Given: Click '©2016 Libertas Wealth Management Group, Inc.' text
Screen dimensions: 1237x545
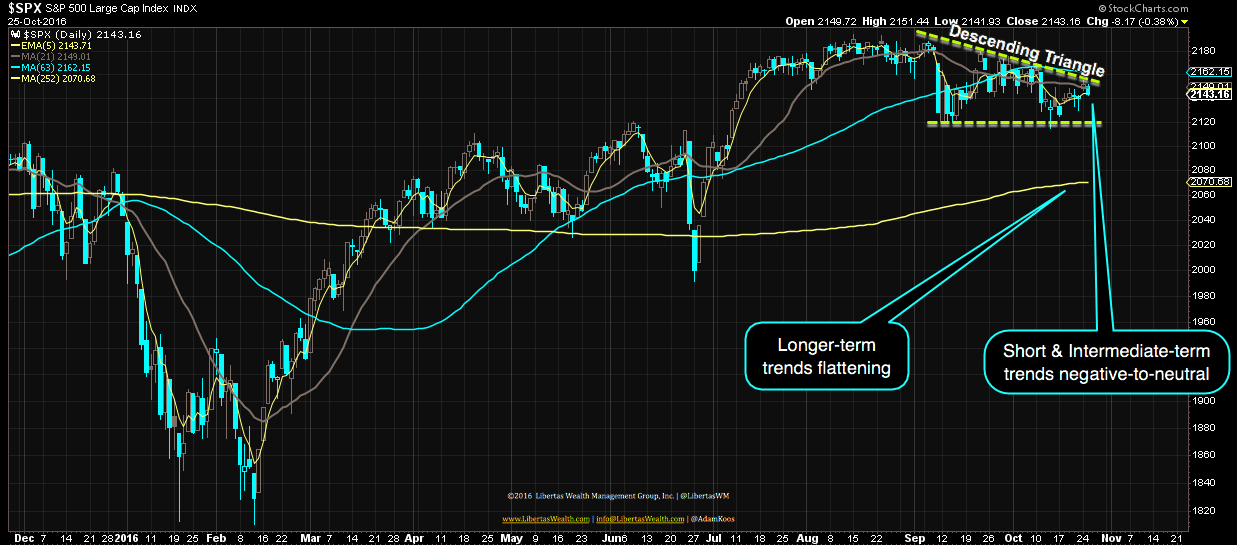Looking at the screenshot, I should [593, 495].
